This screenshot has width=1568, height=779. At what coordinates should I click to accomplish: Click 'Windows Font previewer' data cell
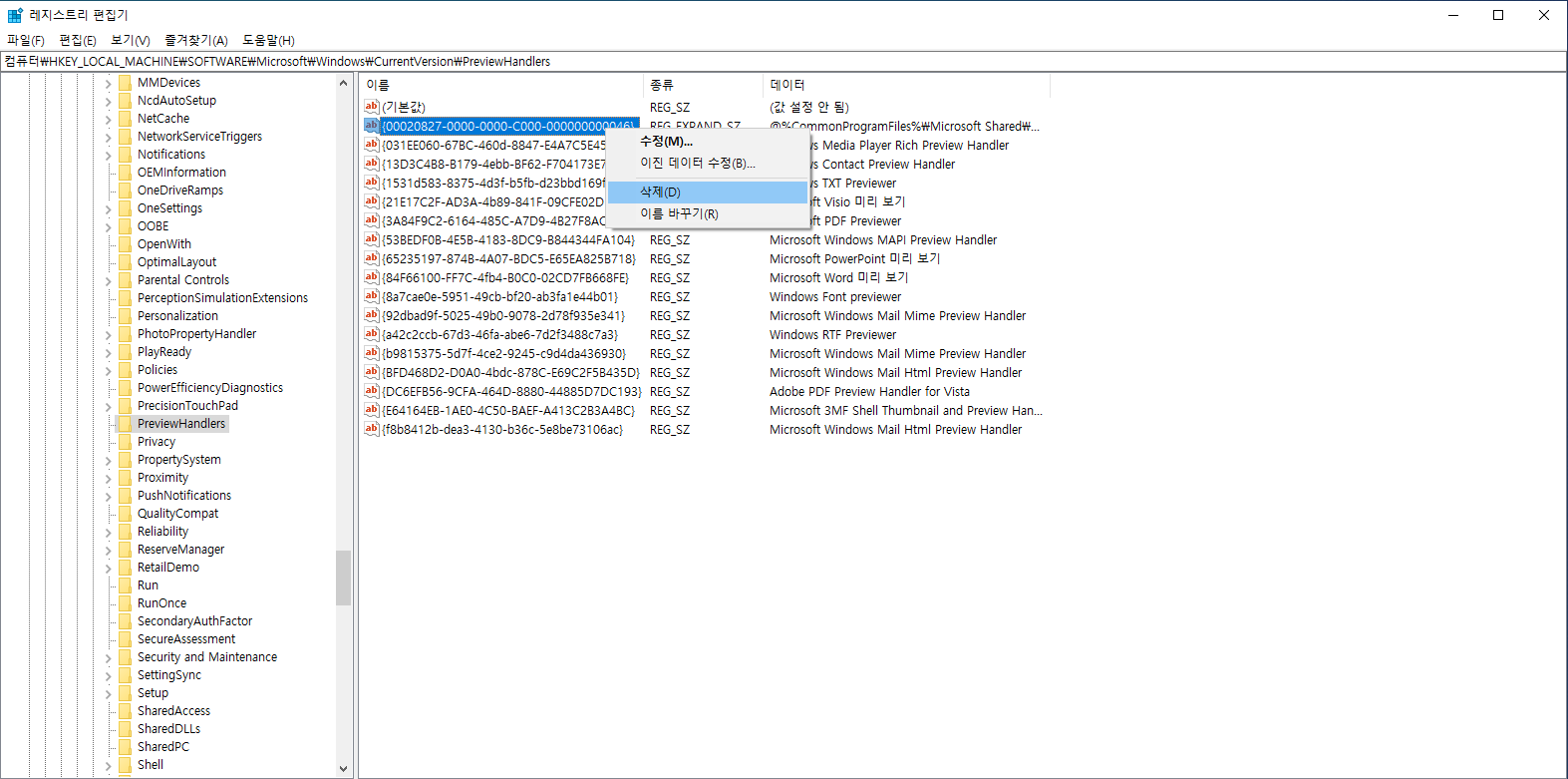click(835, 296)
